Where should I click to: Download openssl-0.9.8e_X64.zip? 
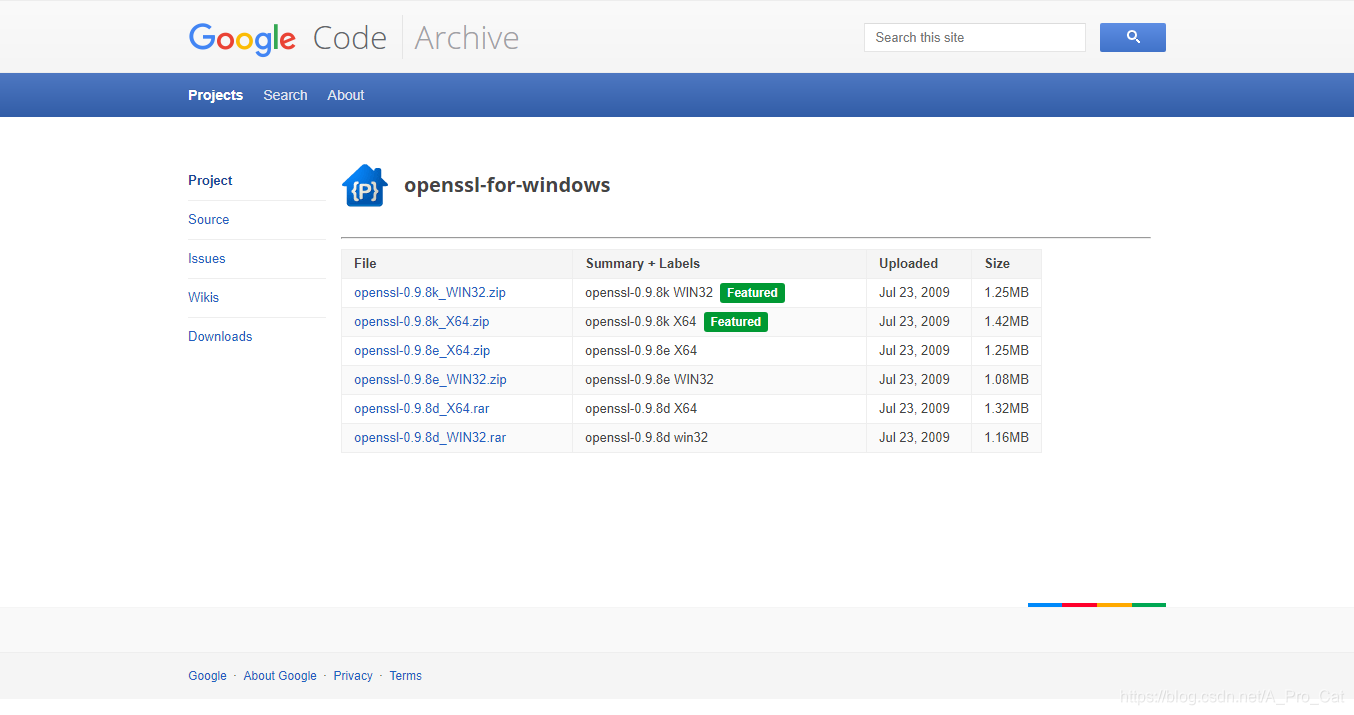[422, 351]
